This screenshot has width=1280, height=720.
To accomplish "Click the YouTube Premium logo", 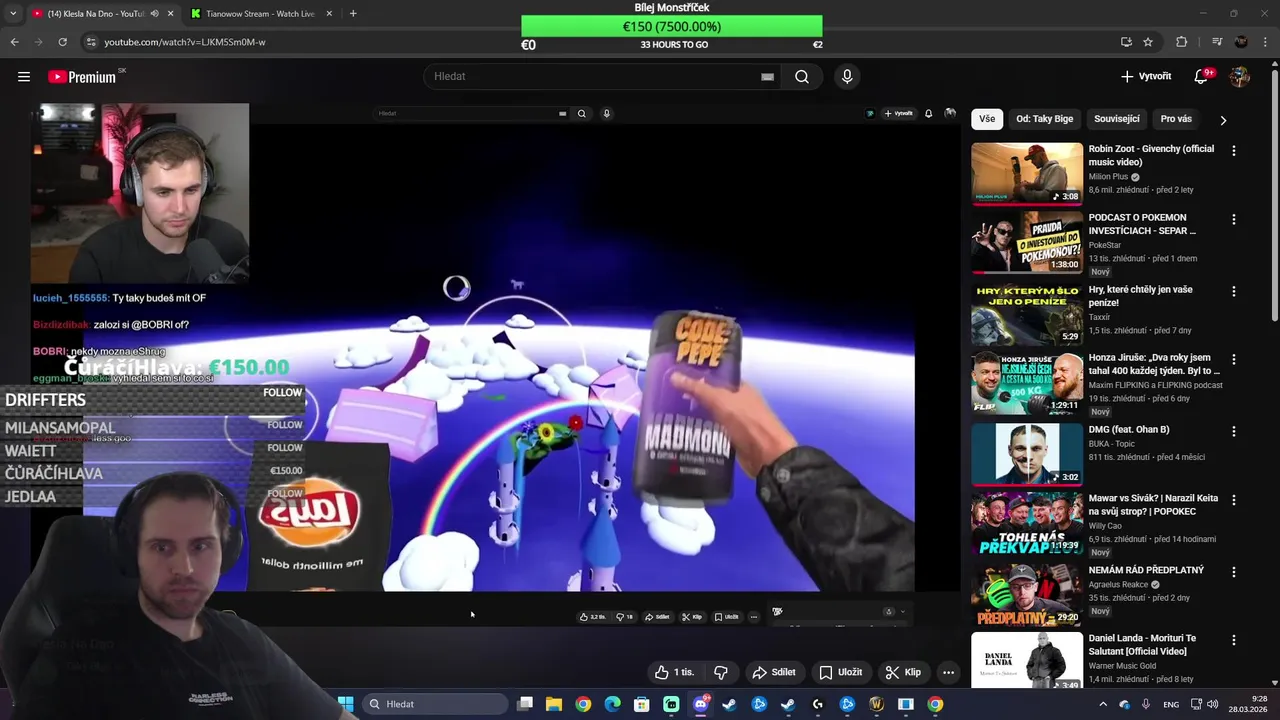I will (84, 77).
